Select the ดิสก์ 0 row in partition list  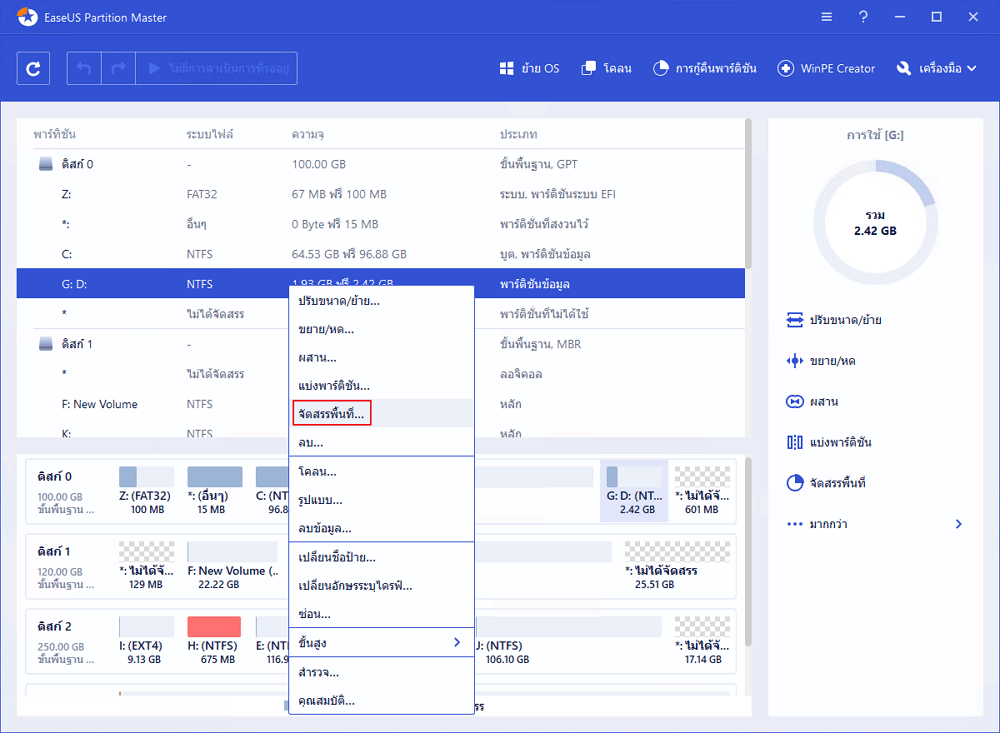[x=381, y=164]
